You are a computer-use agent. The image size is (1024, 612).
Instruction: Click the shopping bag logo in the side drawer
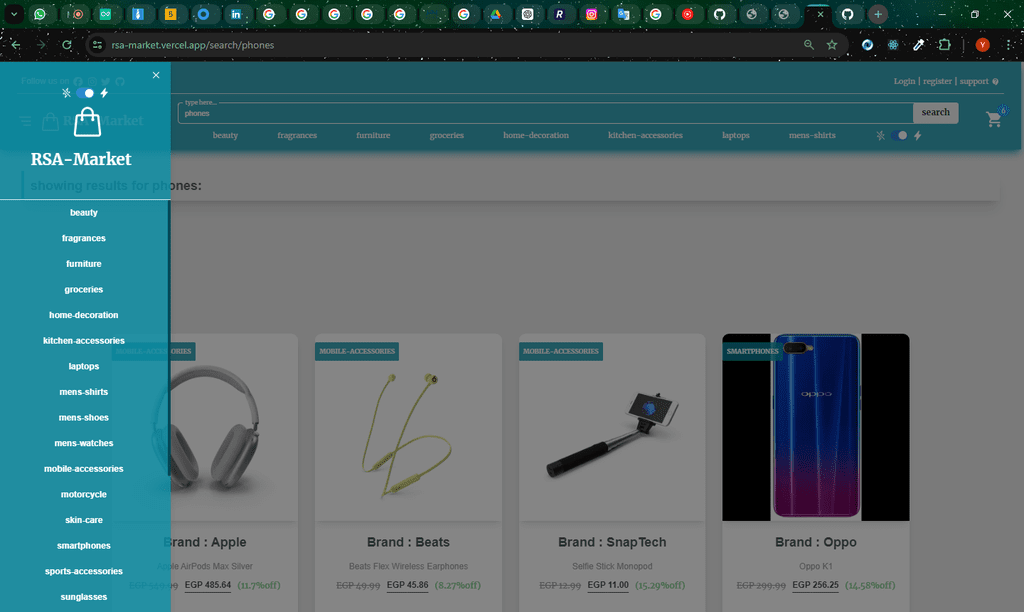(x=87, y=122)
